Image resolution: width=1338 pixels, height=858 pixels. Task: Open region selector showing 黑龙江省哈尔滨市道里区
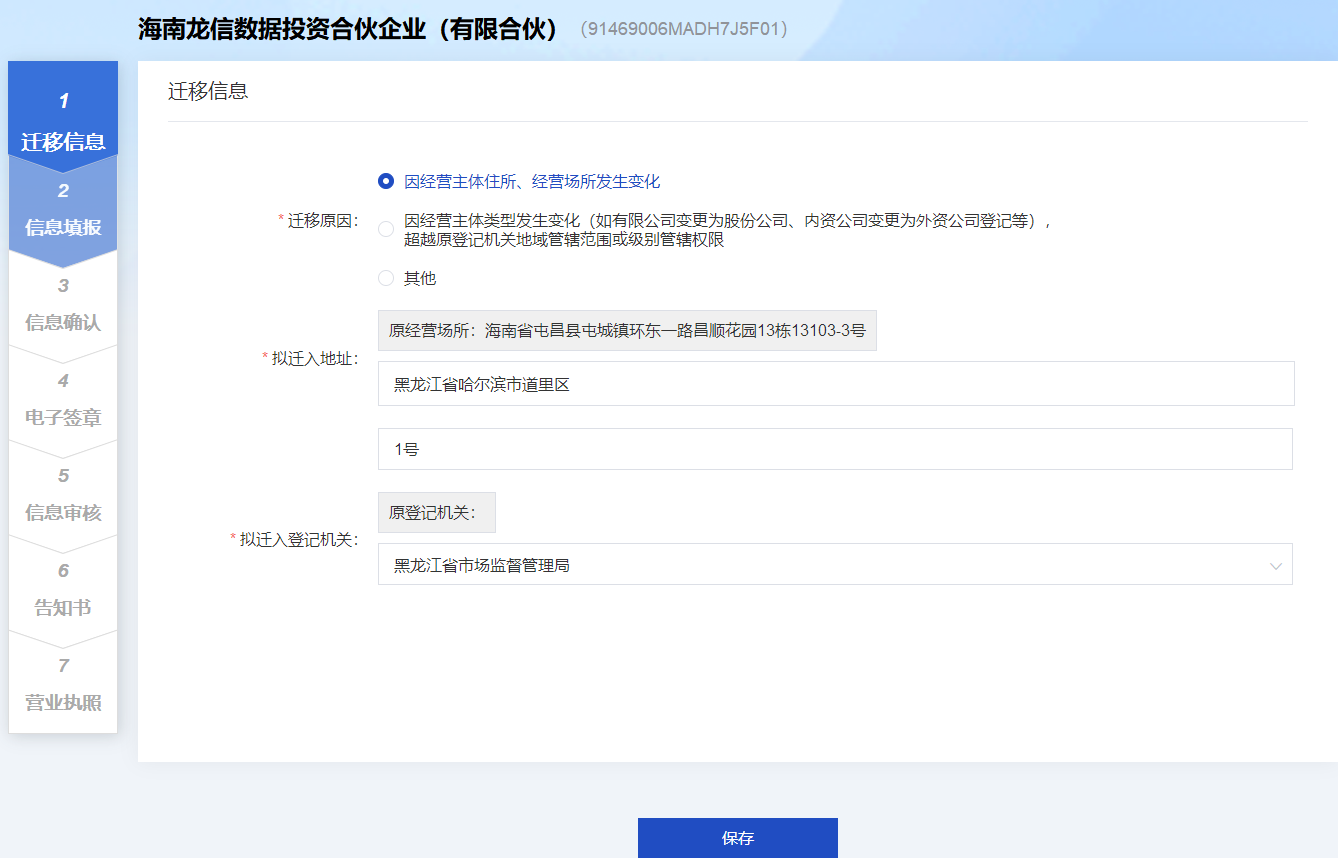(835, 384)
